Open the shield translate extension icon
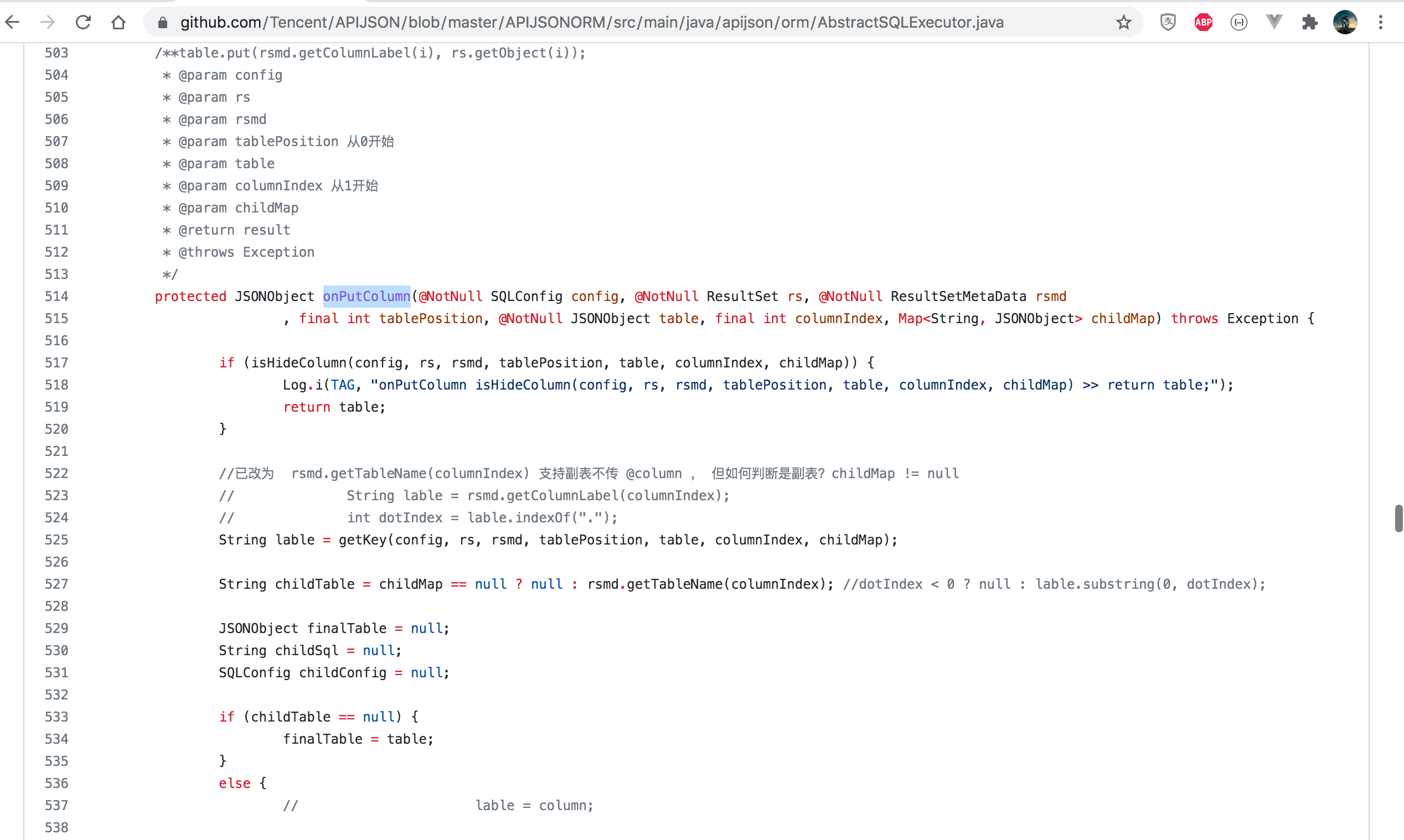Image resolution: width=1404 pixels, height=840 pixels. (x=1168, y=22)
